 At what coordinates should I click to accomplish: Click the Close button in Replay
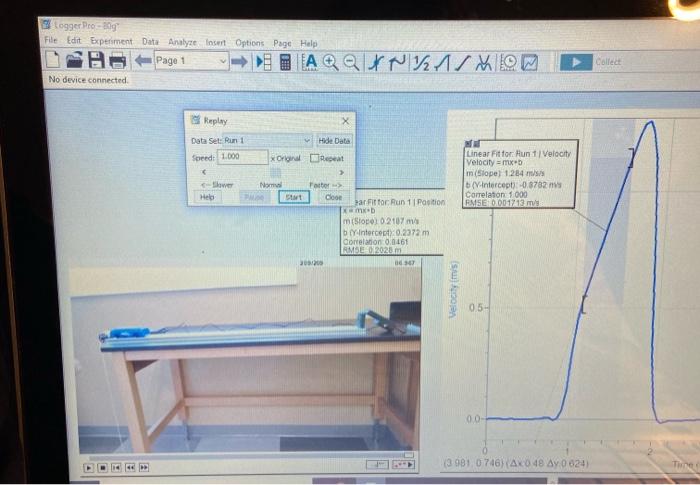click(333, 197)
